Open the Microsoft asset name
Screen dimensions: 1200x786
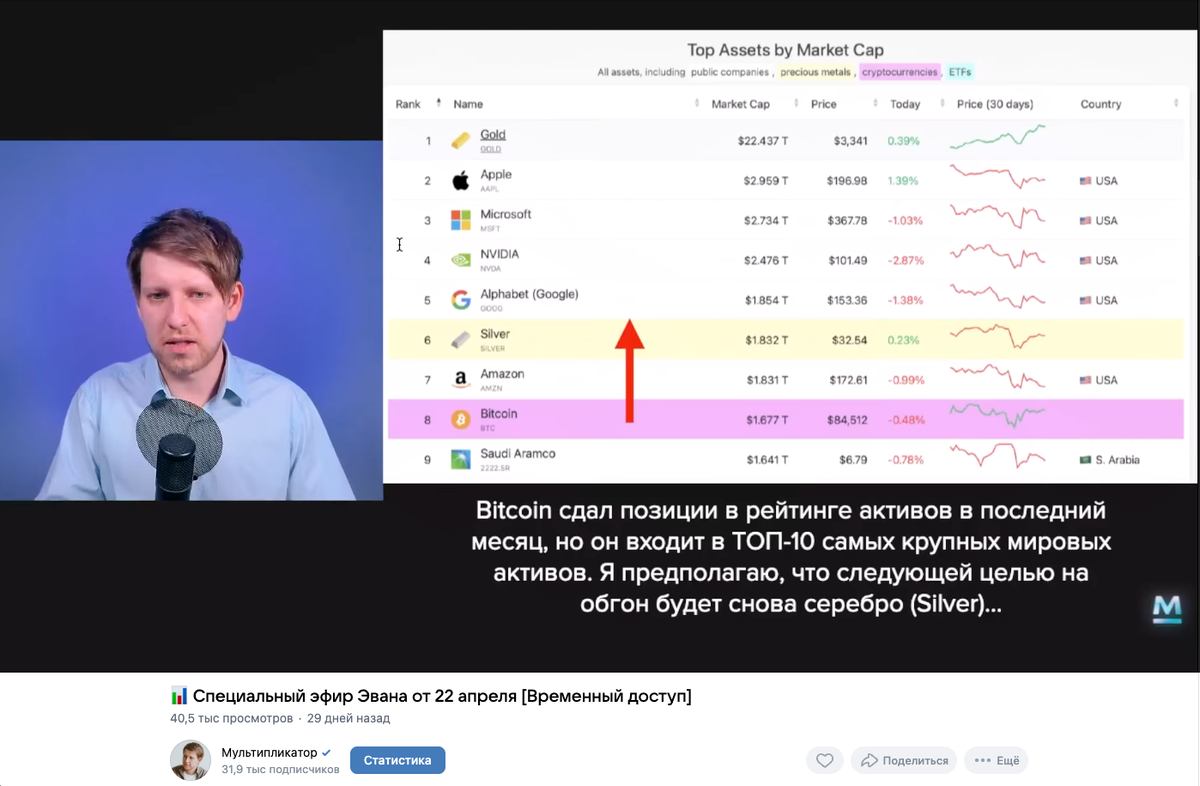506,215
